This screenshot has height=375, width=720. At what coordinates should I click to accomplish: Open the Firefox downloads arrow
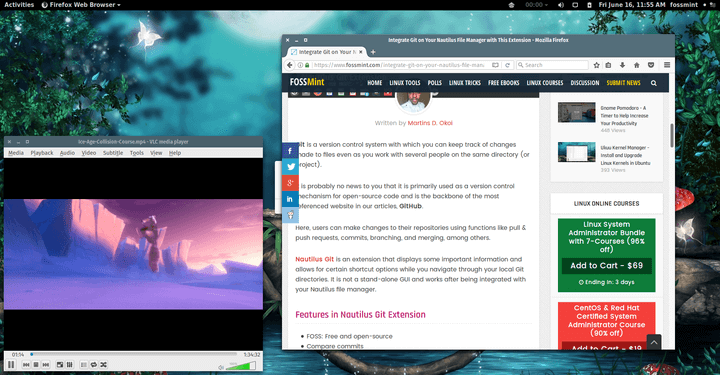623,65
